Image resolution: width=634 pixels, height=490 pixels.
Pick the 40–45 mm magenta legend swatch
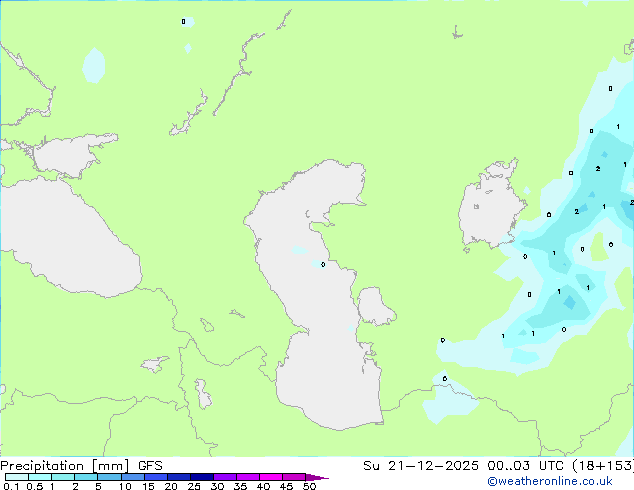pos(271,477)
